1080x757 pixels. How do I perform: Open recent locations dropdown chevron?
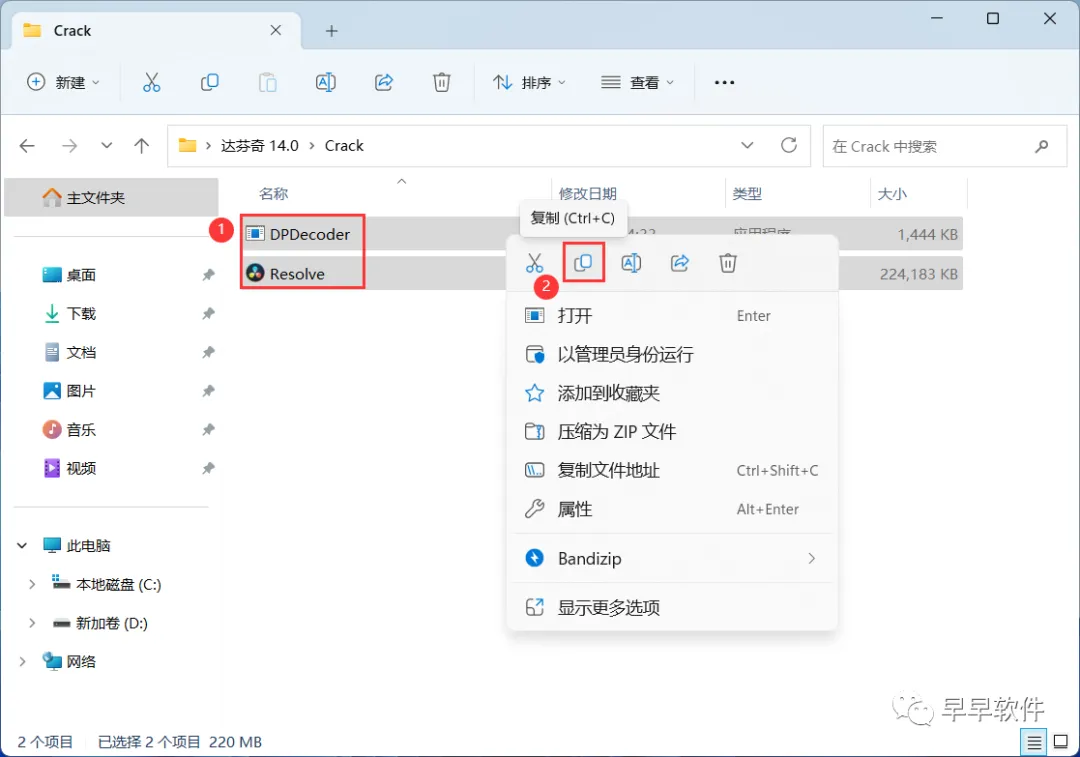coord(106,146)
